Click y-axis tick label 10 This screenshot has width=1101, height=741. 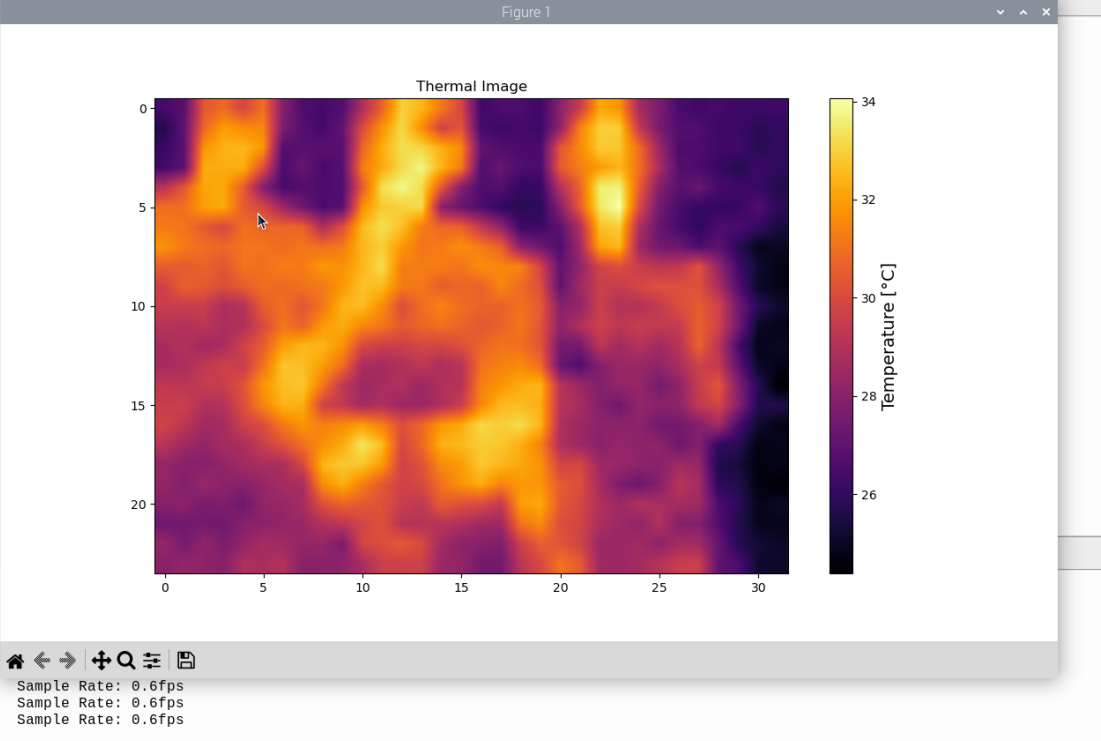tap(139, 307)
